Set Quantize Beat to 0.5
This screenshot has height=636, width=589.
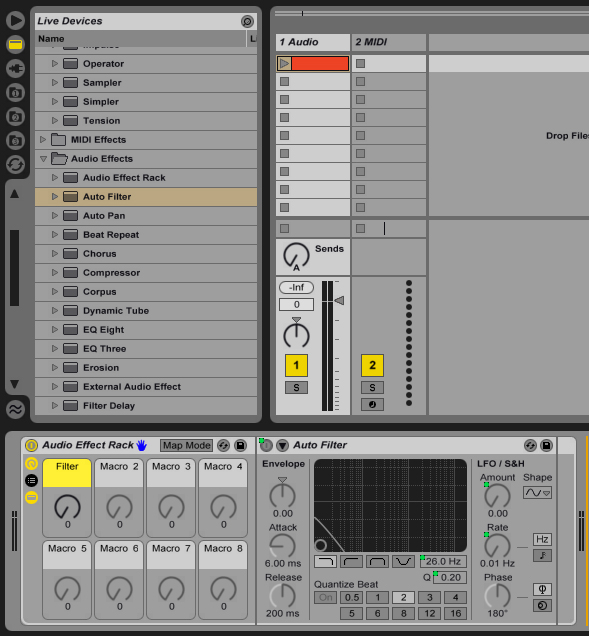click(351, 597)
